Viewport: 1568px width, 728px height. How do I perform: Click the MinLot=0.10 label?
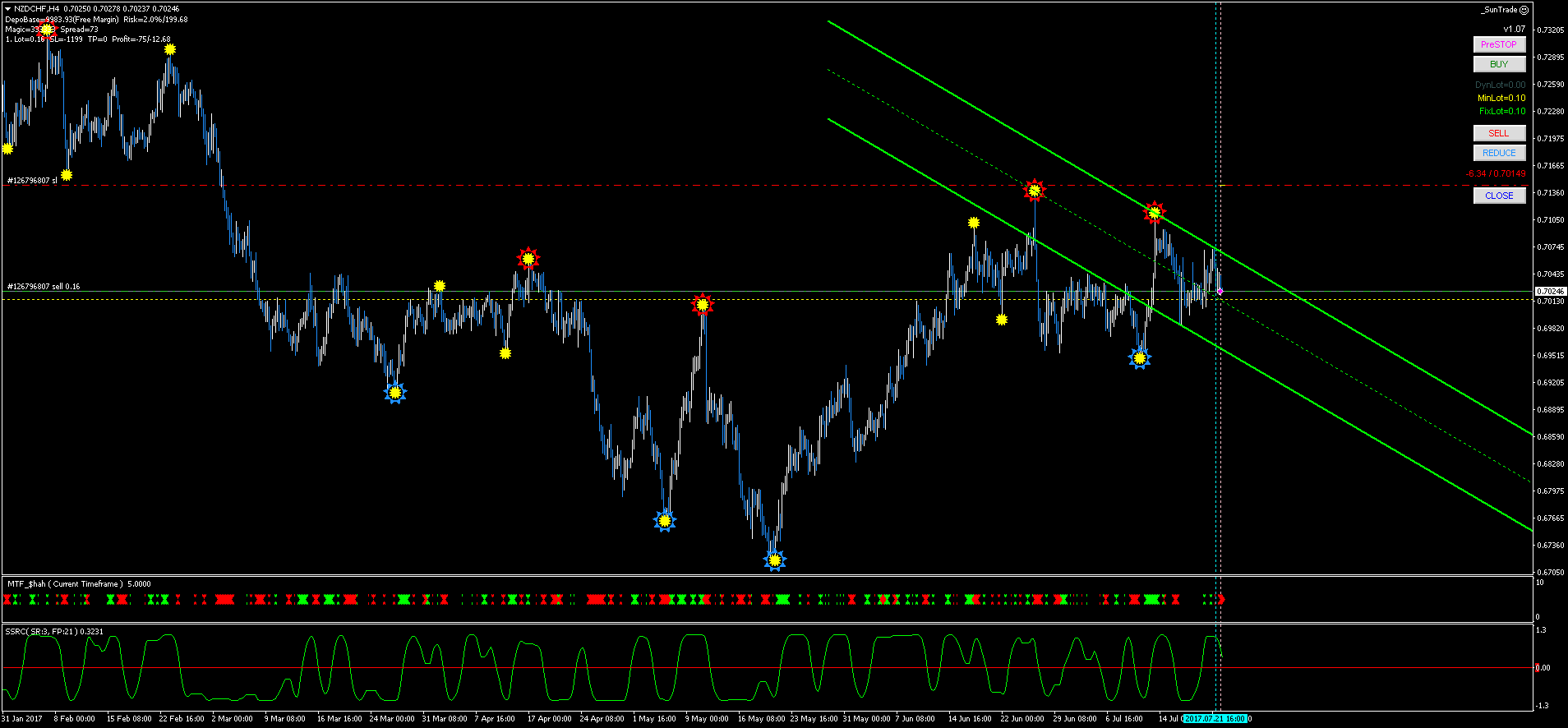(1501, 98)
